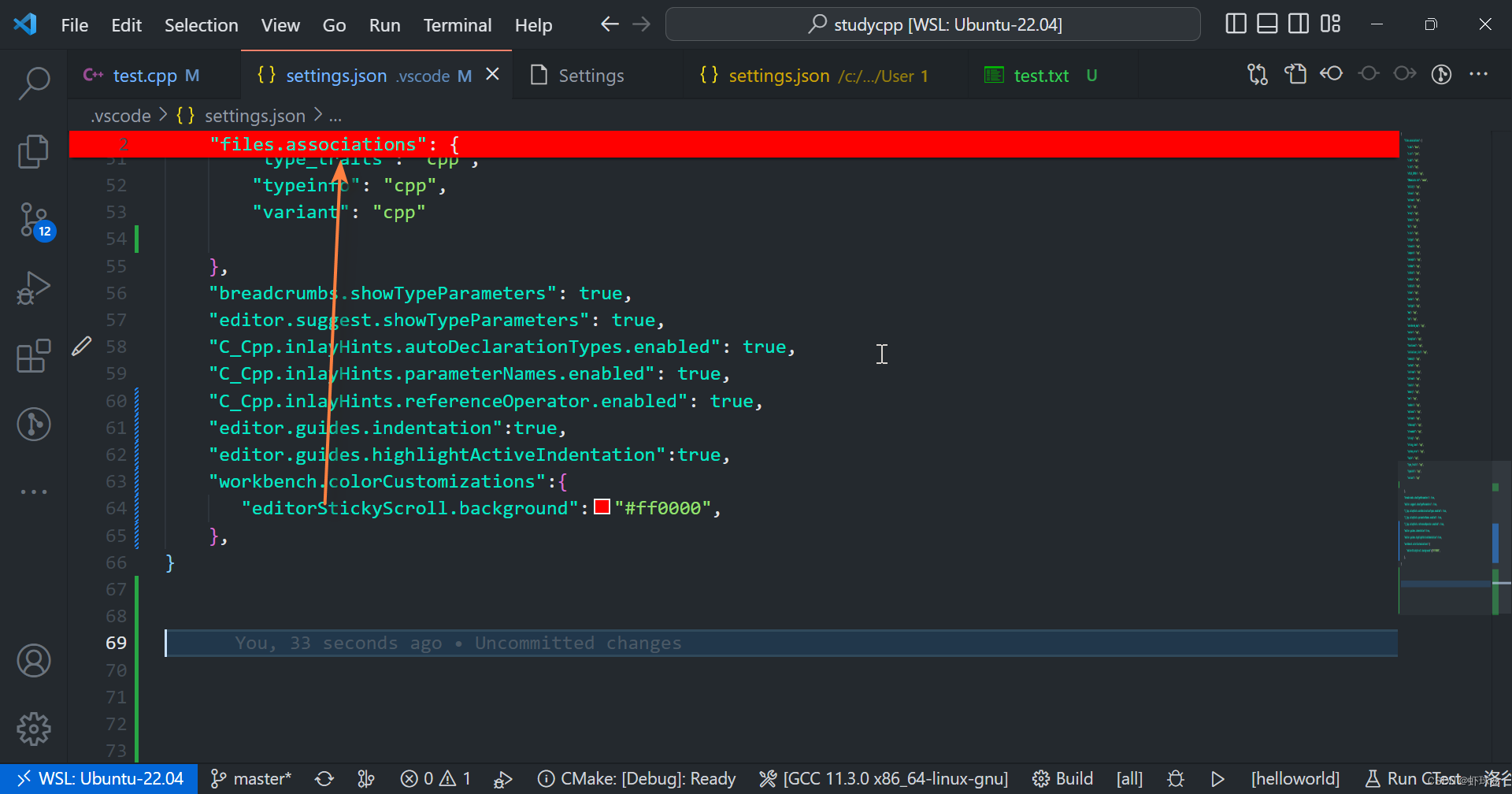1512x794 pixels.
Task: Click the GitLens graph status bar icon
Action: point(366,779)
